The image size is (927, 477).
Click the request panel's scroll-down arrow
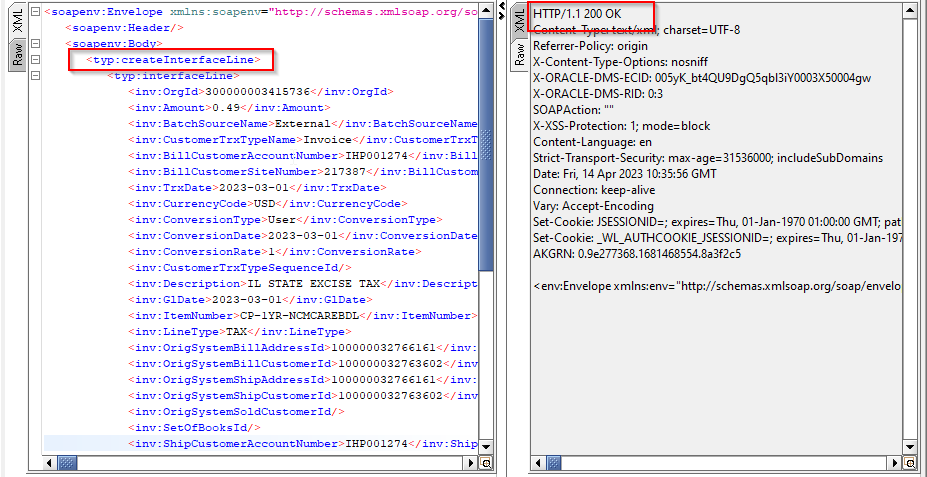tap(486, 447)
